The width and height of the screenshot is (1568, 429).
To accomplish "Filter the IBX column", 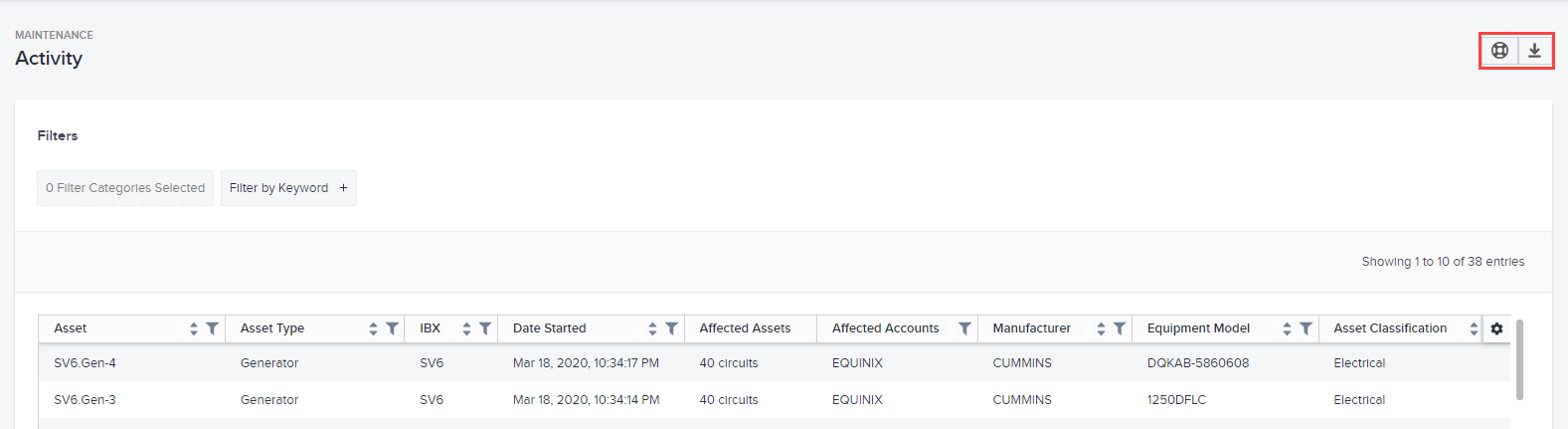I will pyautogui.click(x=485, y=328).
